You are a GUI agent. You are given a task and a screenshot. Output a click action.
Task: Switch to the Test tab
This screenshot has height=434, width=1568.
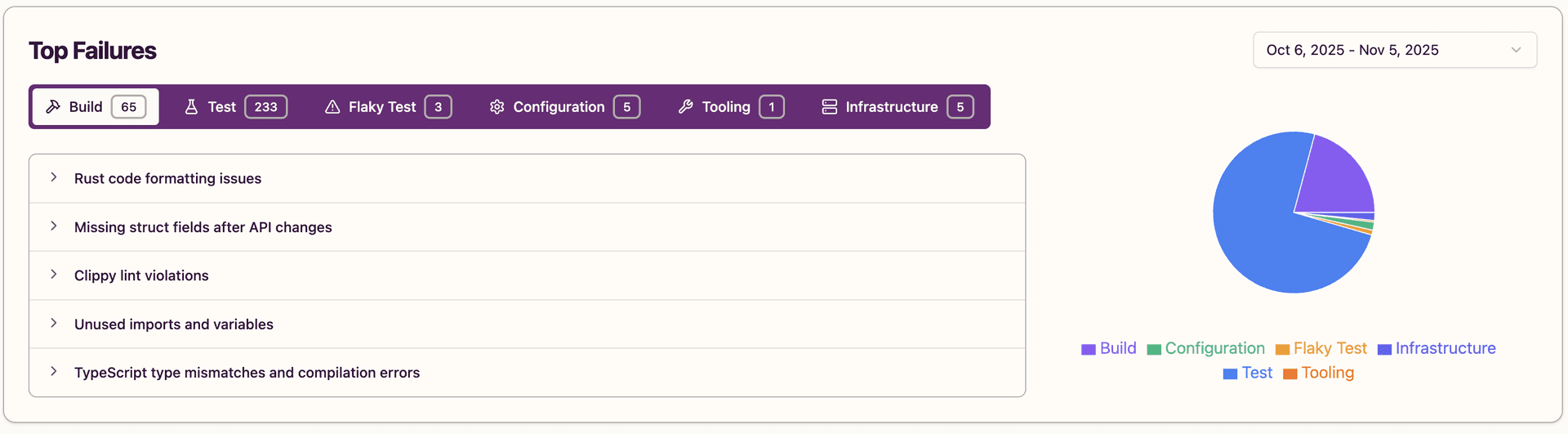tap(235, 107)
